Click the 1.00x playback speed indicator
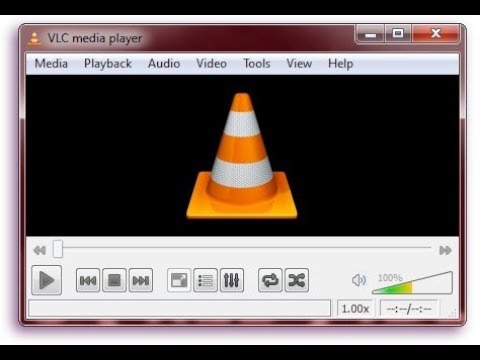The width and height of the screenshot is (480, 360). point(355,309)
